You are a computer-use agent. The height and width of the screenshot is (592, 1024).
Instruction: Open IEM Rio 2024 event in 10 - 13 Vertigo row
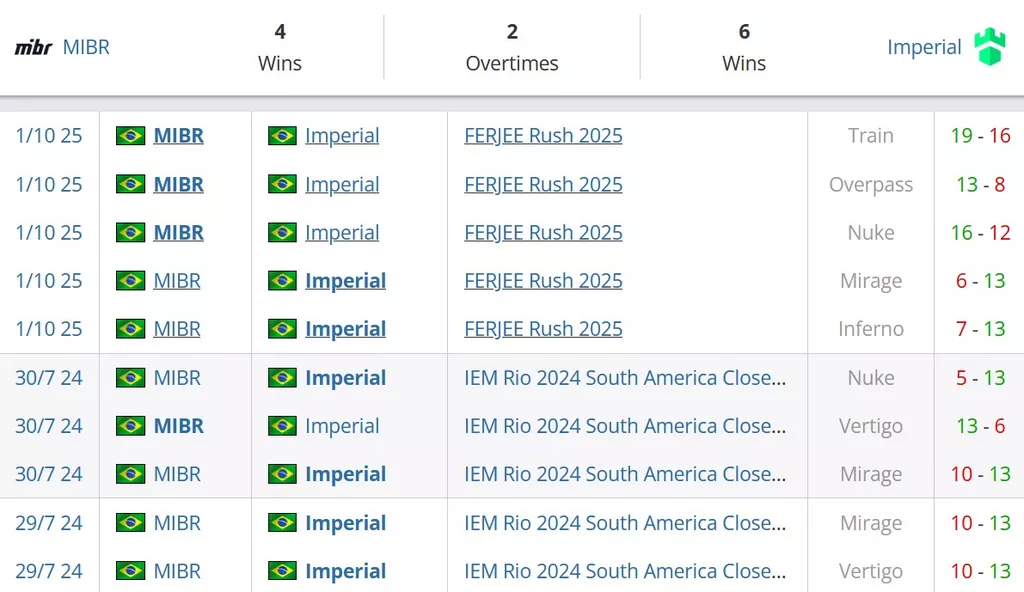[x=625, y=571]
